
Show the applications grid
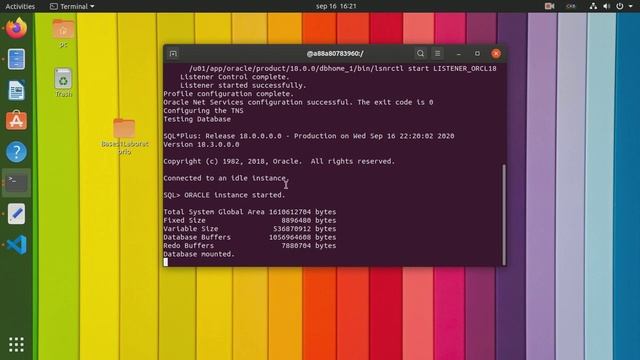[16, 344]
